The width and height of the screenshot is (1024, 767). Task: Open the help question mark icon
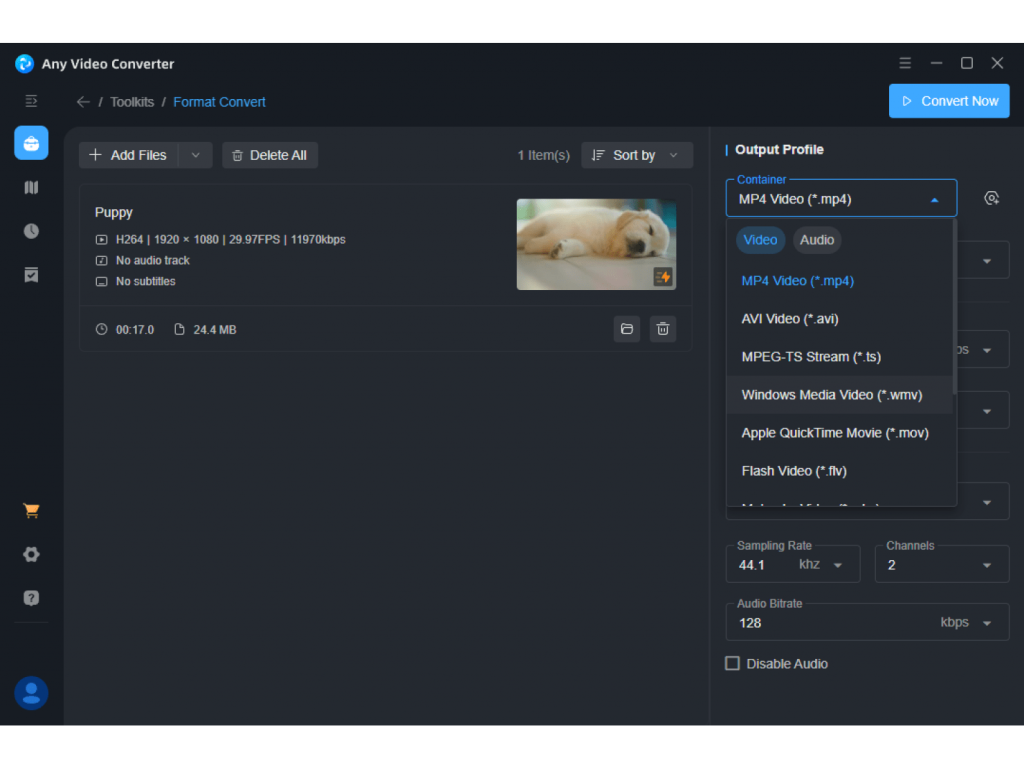point(31,598)
